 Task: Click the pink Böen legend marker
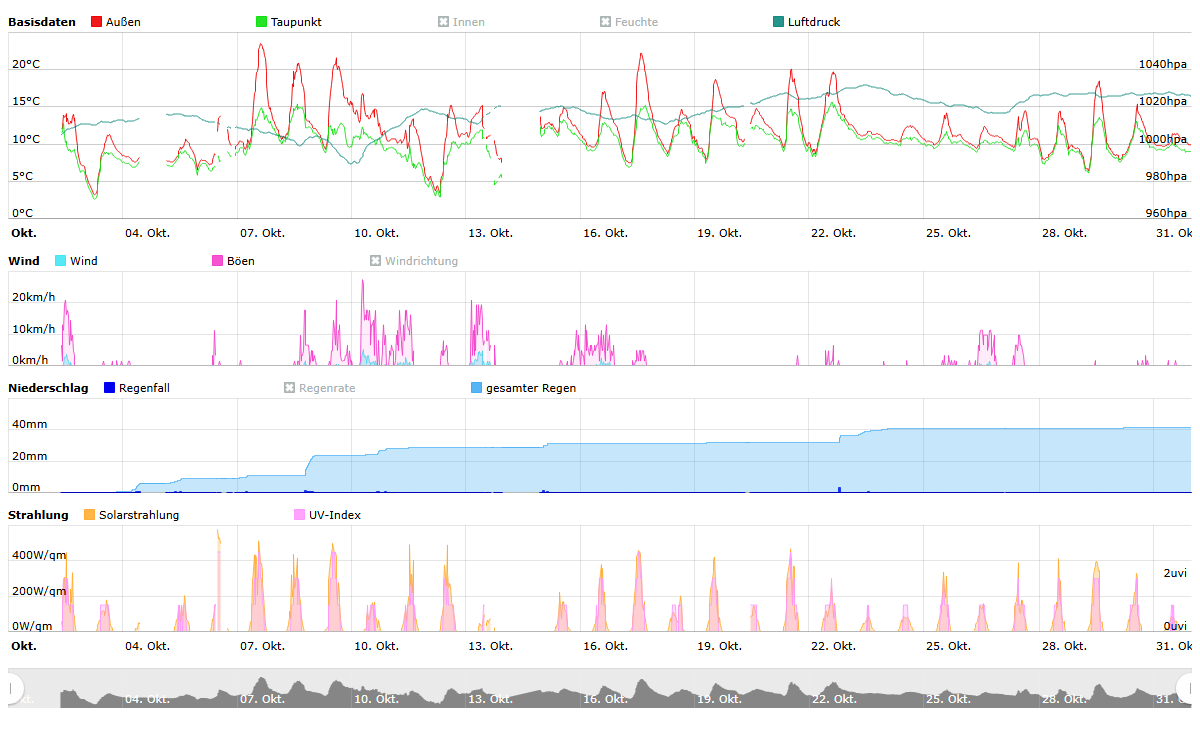[x=218, y=261]
